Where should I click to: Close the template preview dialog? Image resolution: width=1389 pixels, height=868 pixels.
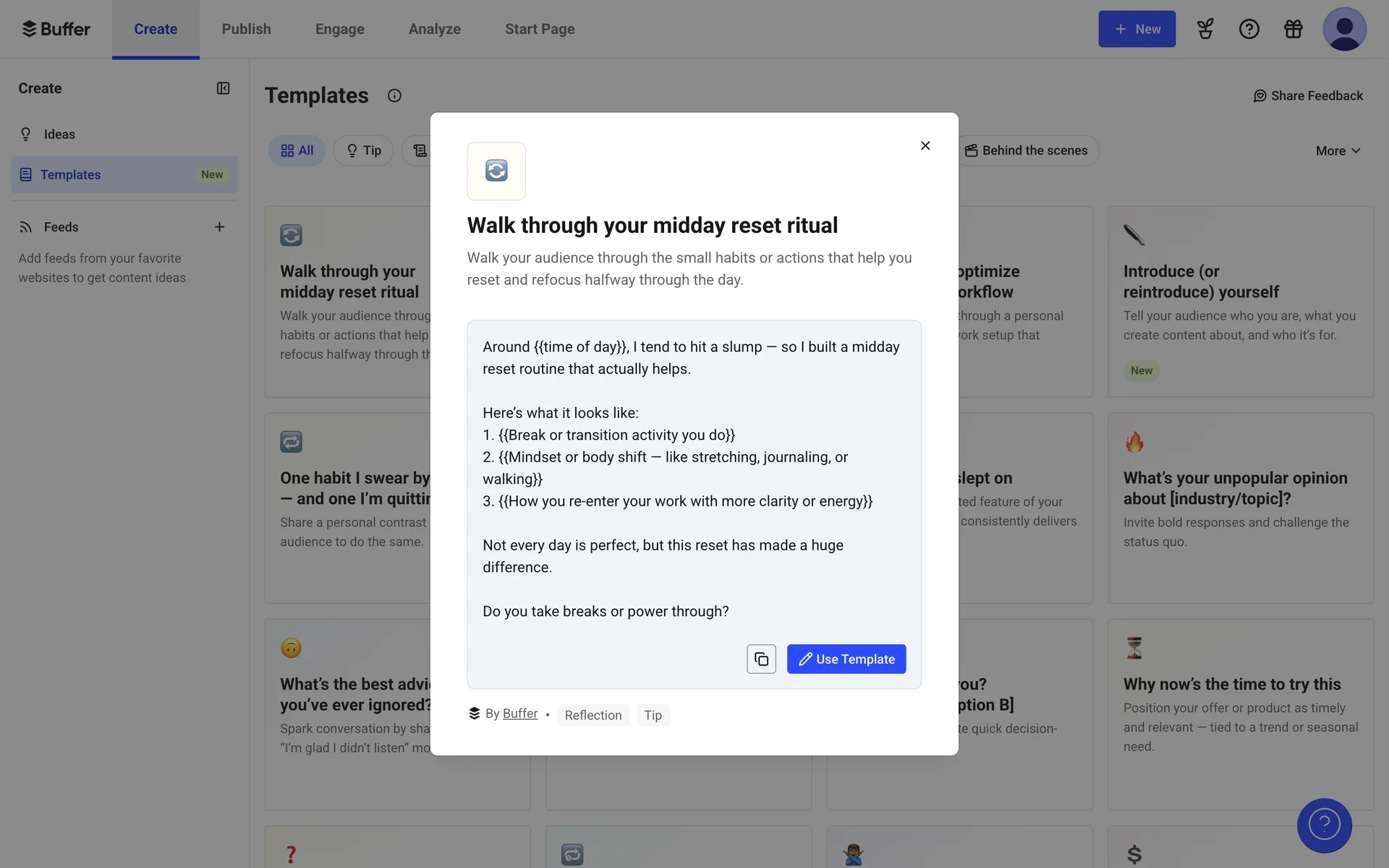pyautogui.click(x=925, y=145)
